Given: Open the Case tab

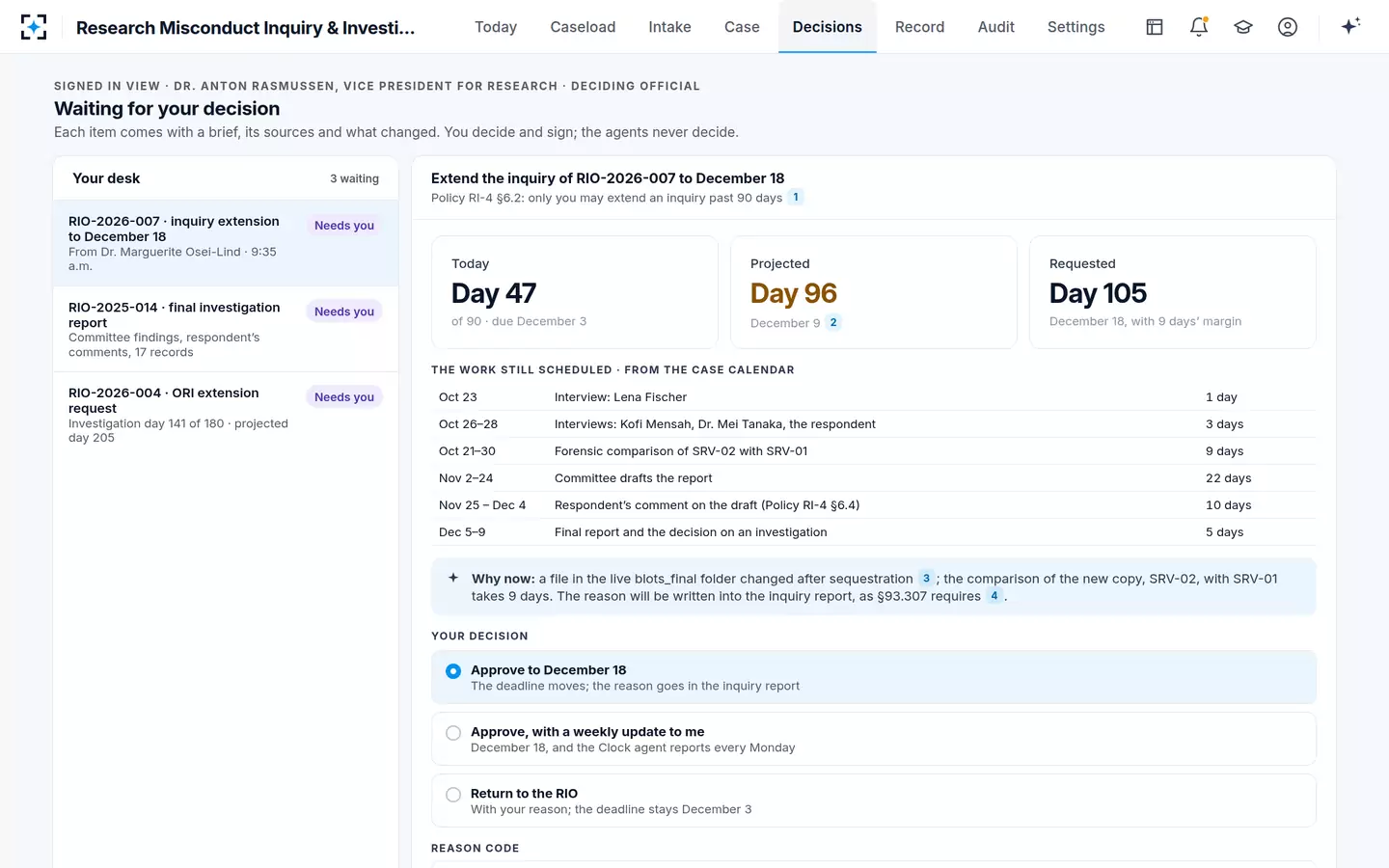Looking at the screenshot, I should click(x=742, y=27).
